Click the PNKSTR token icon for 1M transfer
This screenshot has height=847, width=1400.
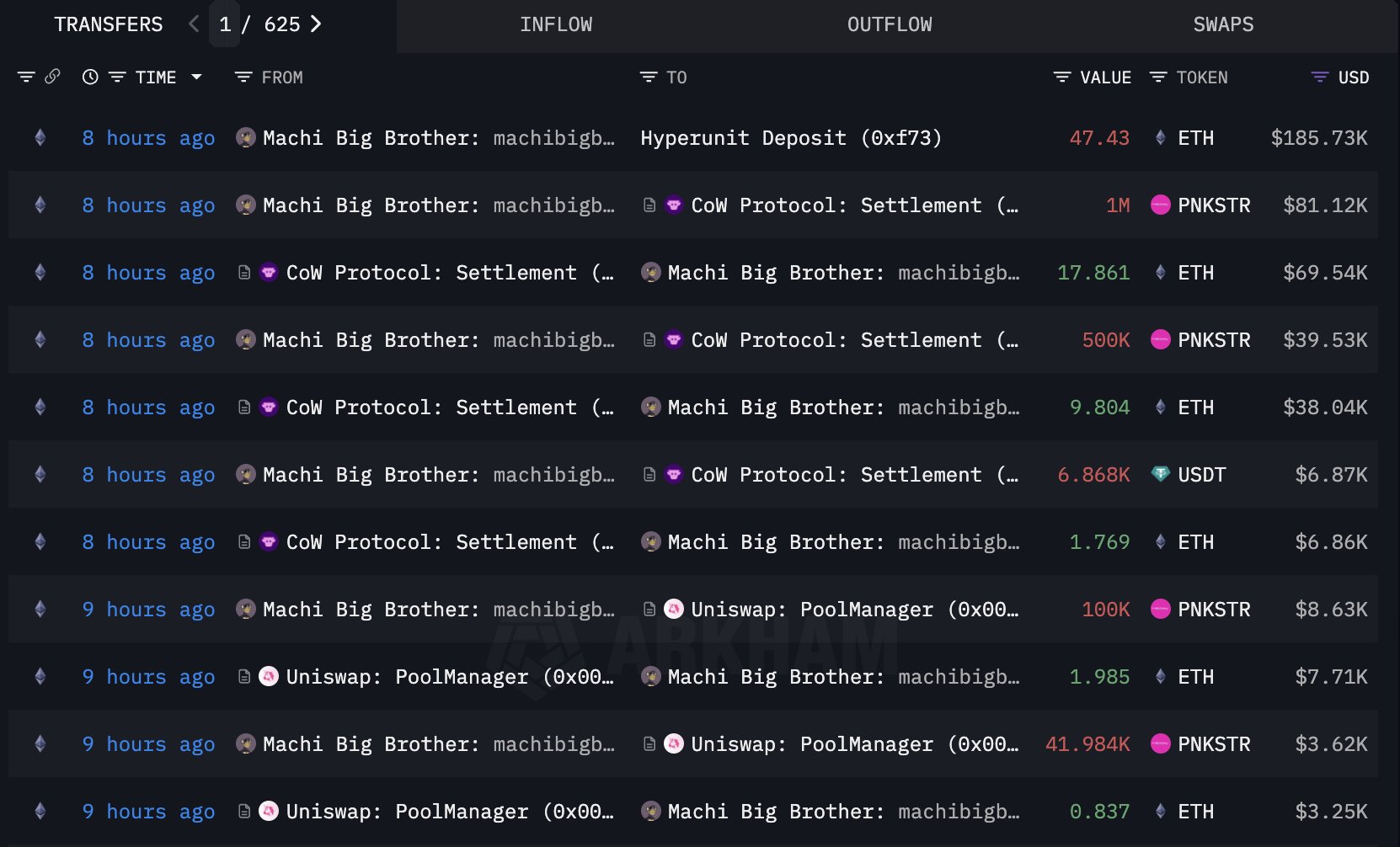1160,205
